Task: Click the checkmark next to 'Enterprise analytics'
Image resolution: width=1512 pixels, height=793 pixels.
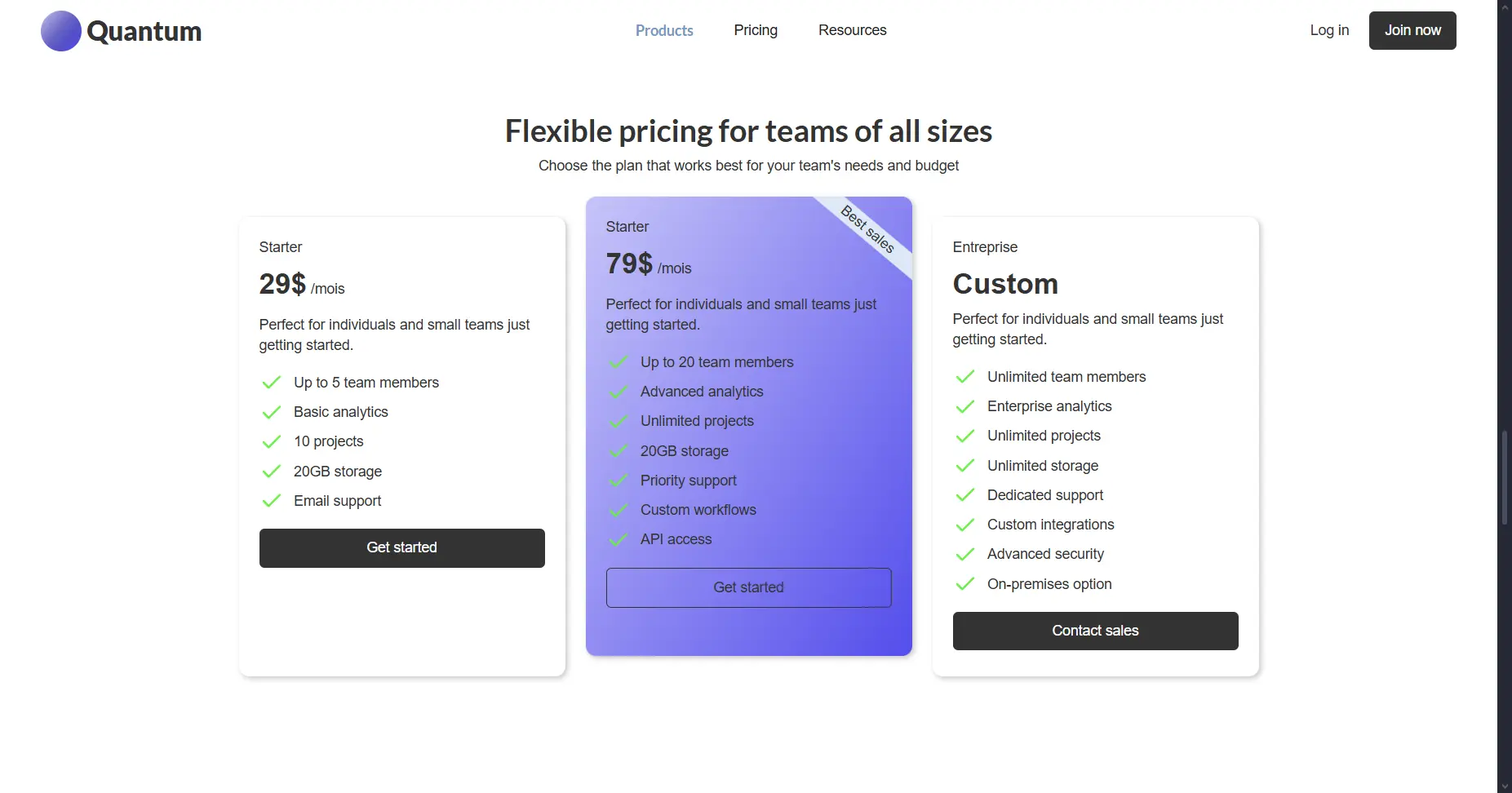Action: pyautogui.click(x=964, y=406)
